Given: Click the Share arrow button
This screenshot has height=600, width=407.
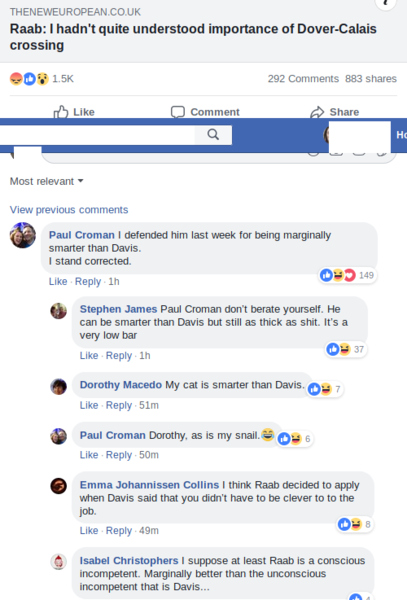Looking at the screenshot, I should [x=334, y=112].
